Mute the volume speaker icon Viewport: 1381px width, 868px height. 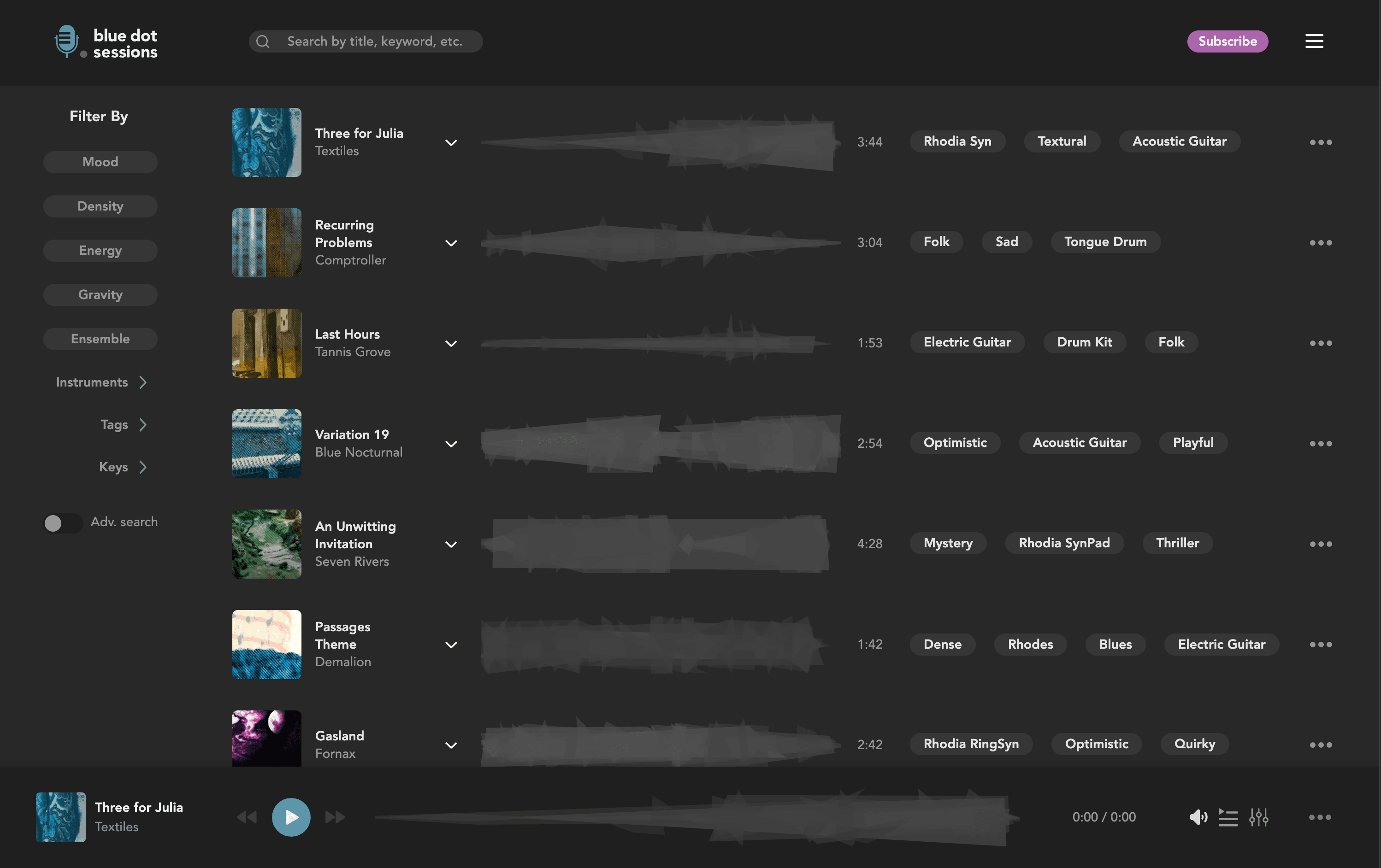1198,817
